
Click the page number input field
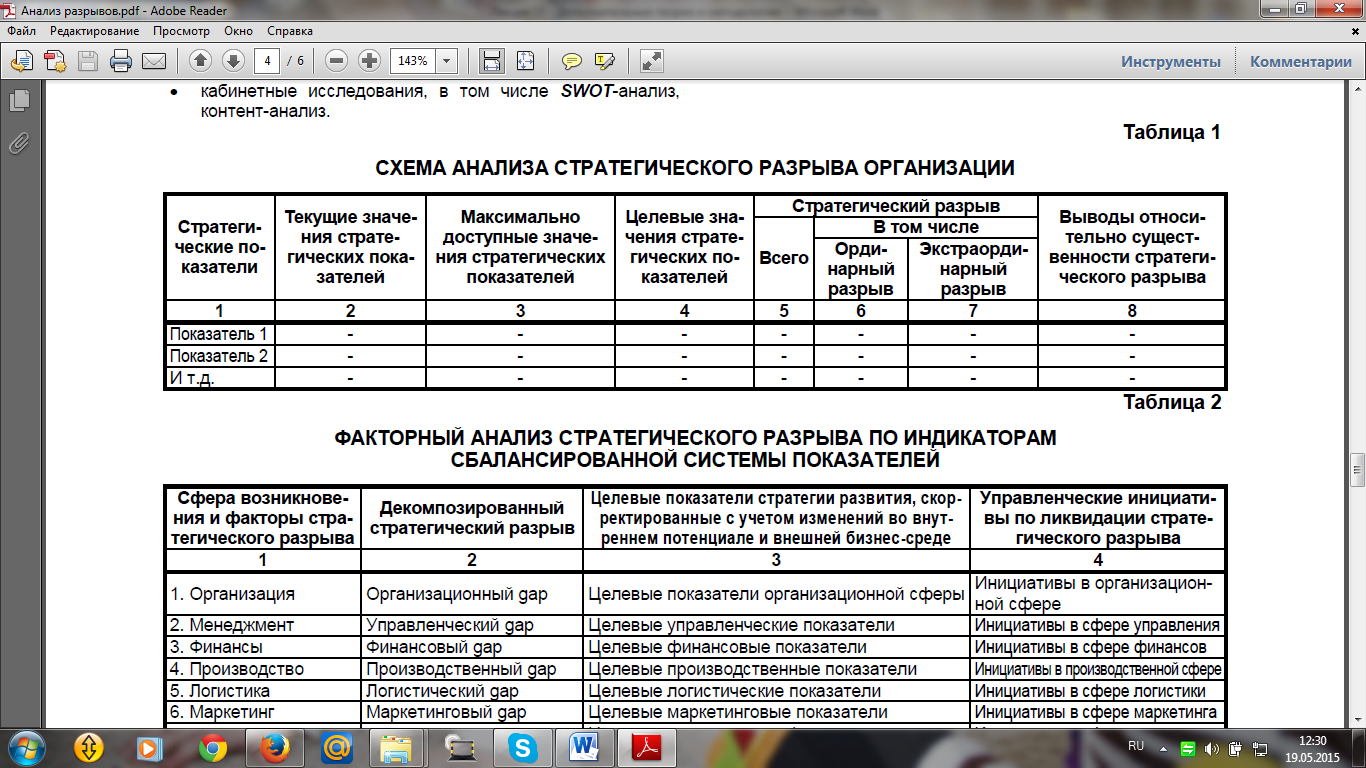pos(266,61)
